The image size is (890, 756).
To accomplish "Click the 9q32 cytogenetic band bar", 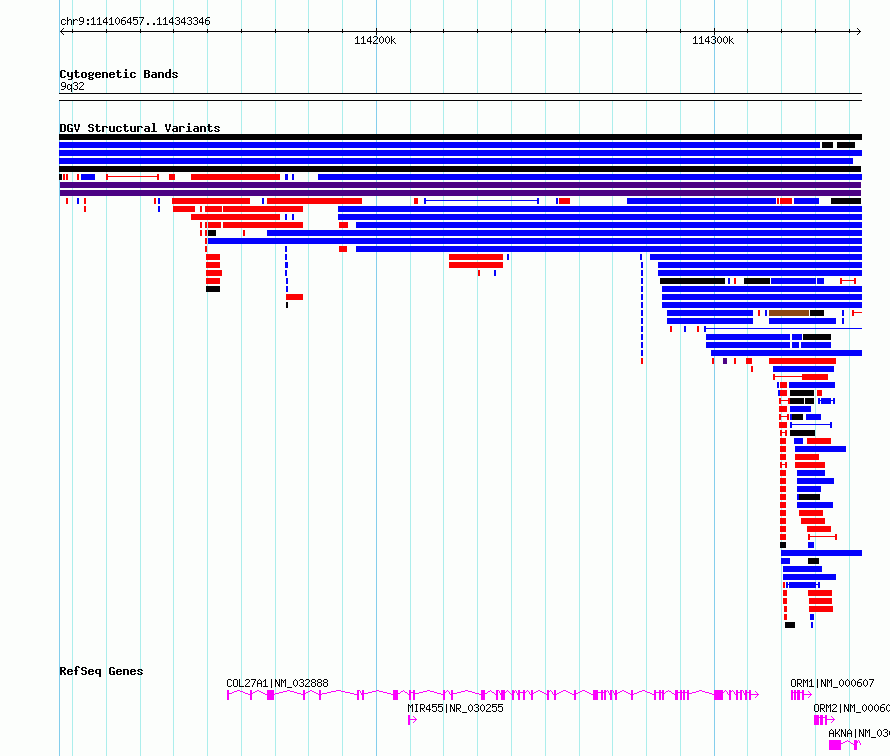I will click(460, 97).
